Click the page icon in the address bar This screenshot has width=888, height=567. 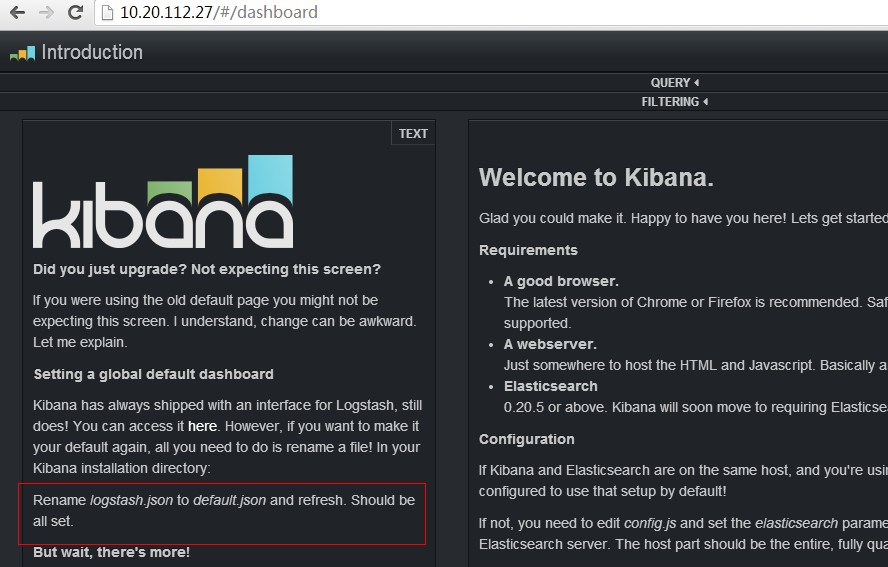pyautogui.click(x=107, y=12)
